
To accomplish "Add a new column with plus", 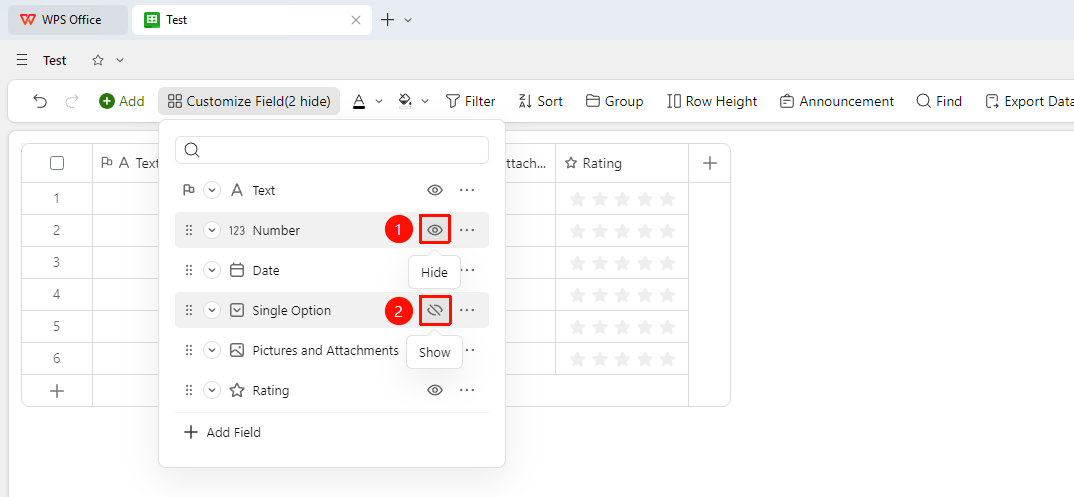I will [710, 163].
